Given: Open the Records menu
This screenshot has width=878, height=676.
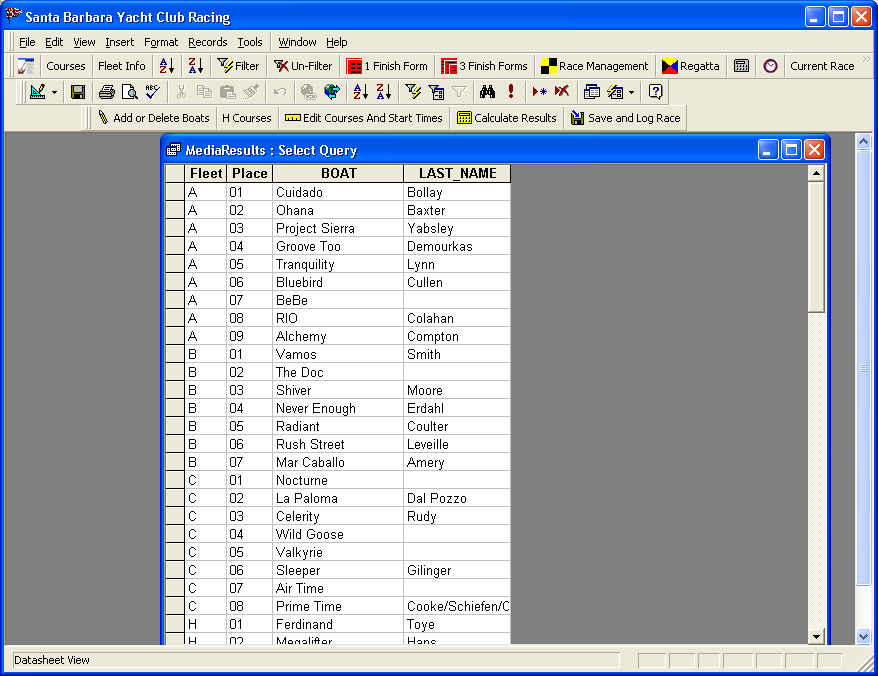Looking at the screenshot, I should coord(208,42).
